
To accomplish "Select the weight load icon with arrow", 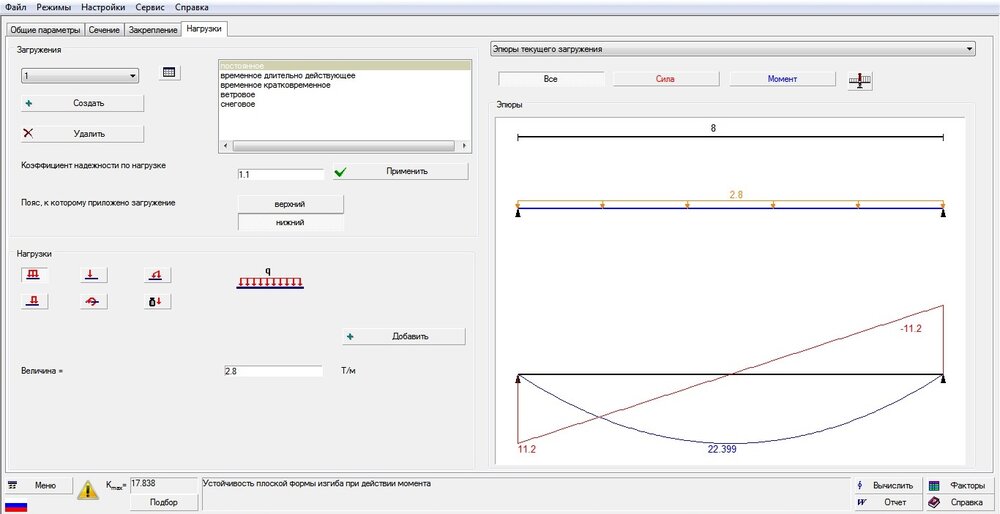I will click(x=158, y=301).
